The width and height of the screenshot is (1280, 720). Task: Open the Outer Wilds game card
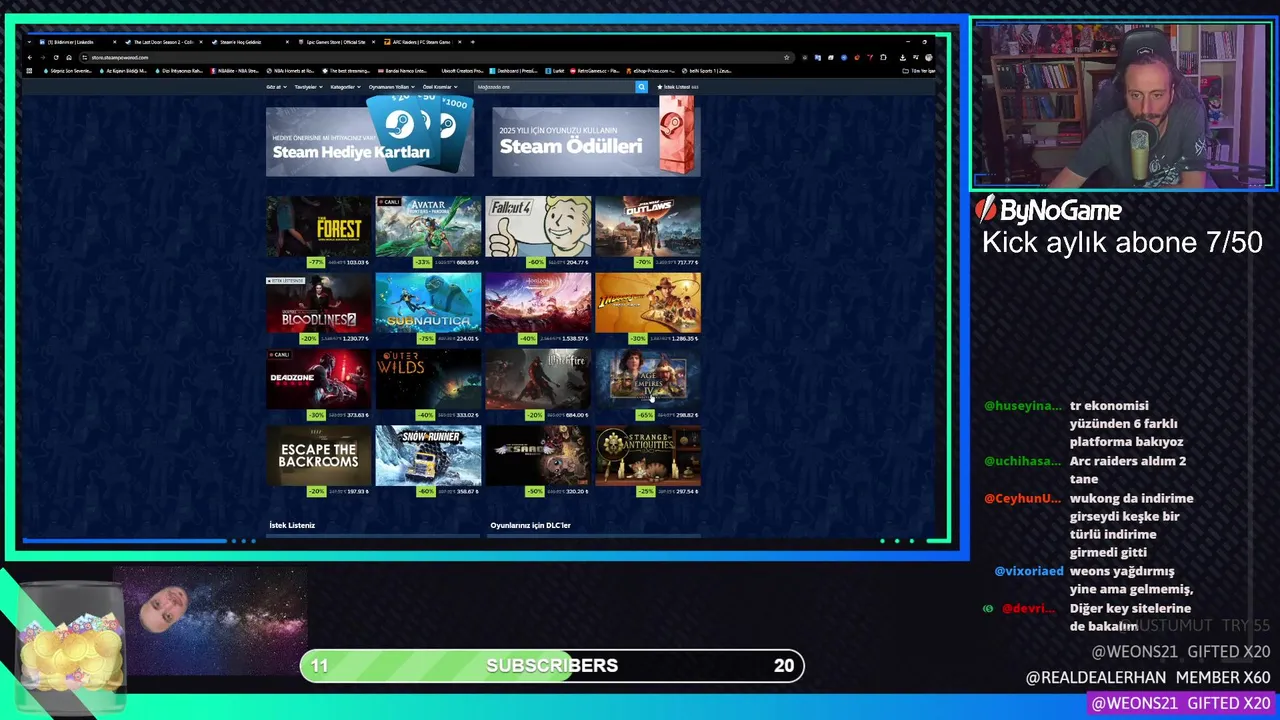click(428, 384)
